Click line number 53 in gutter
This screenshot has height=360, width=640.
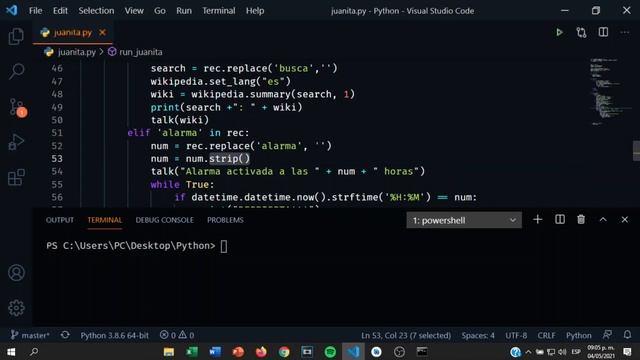[57, 158]
